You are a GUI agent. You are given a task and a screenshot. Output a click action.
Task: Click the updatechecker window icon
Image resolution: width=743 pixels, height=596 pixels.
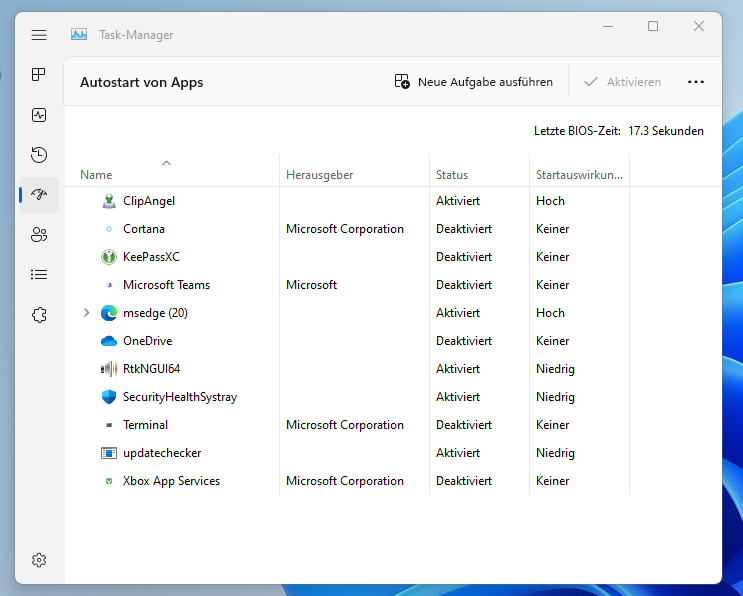click(109, 453)
